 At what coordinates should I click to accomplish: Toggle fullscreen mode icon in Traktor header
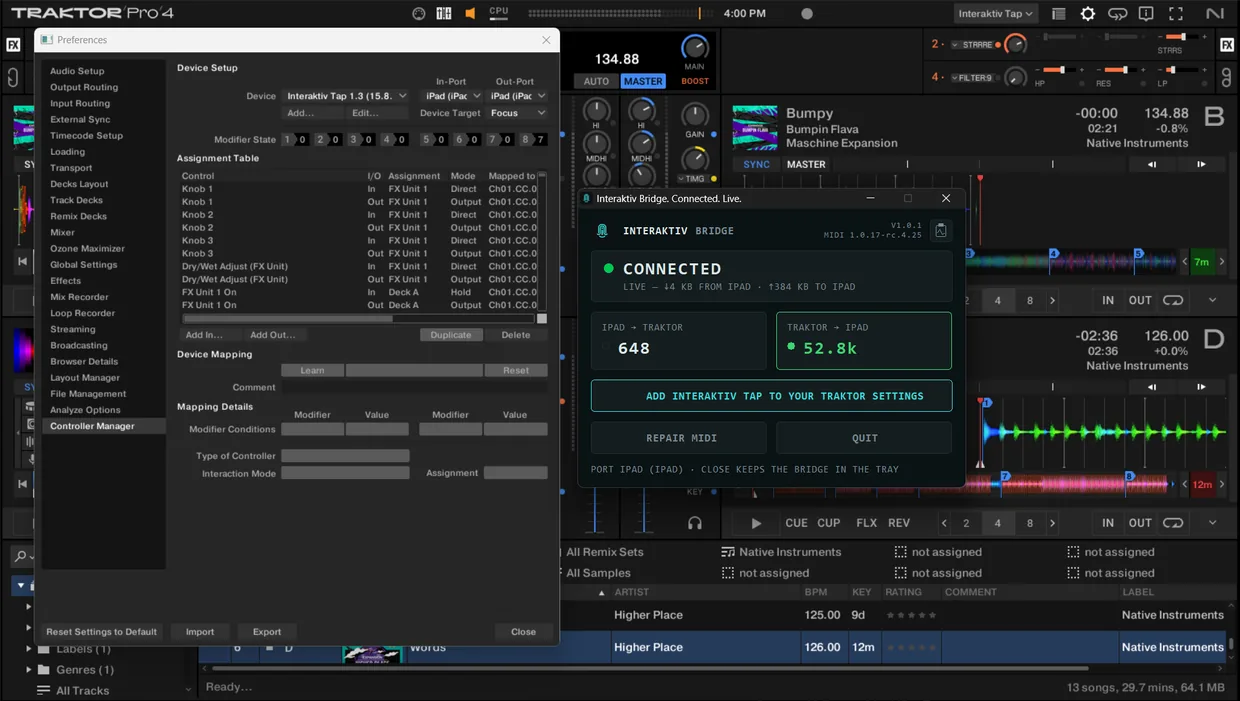tap(1175, 14)
